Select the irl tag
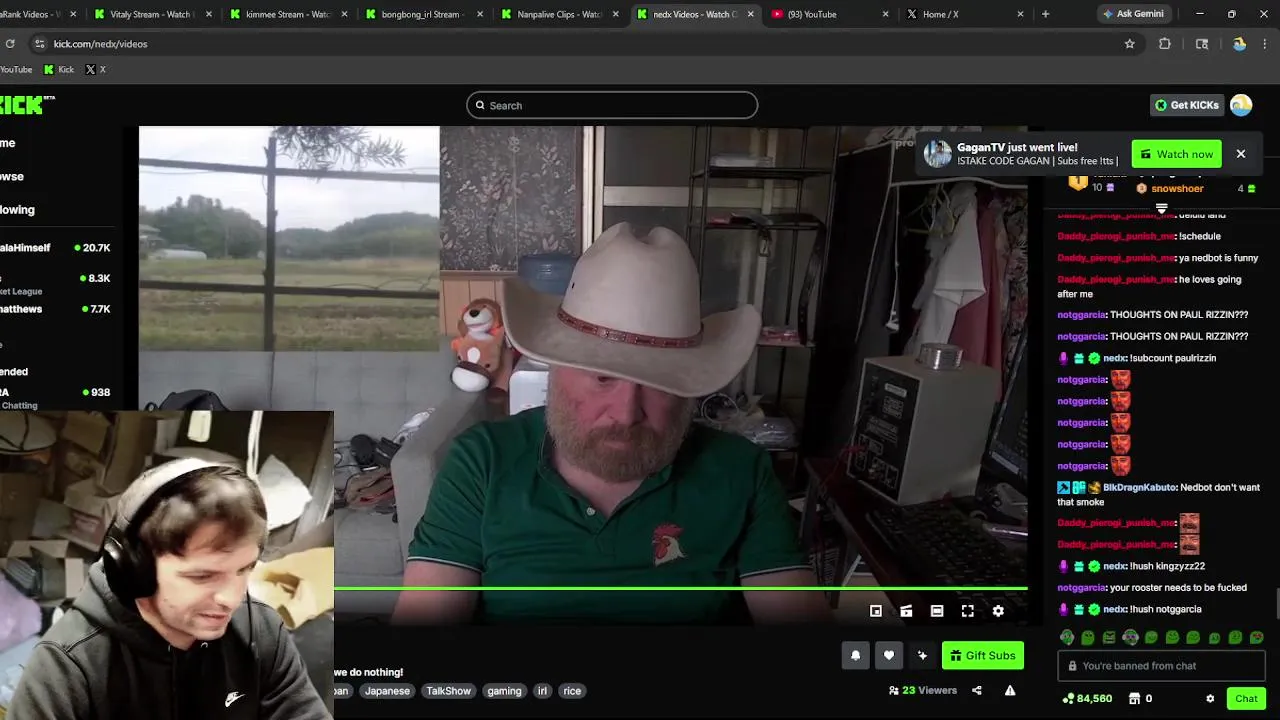This screenshot has width=1280, height=720. (543, 691)
